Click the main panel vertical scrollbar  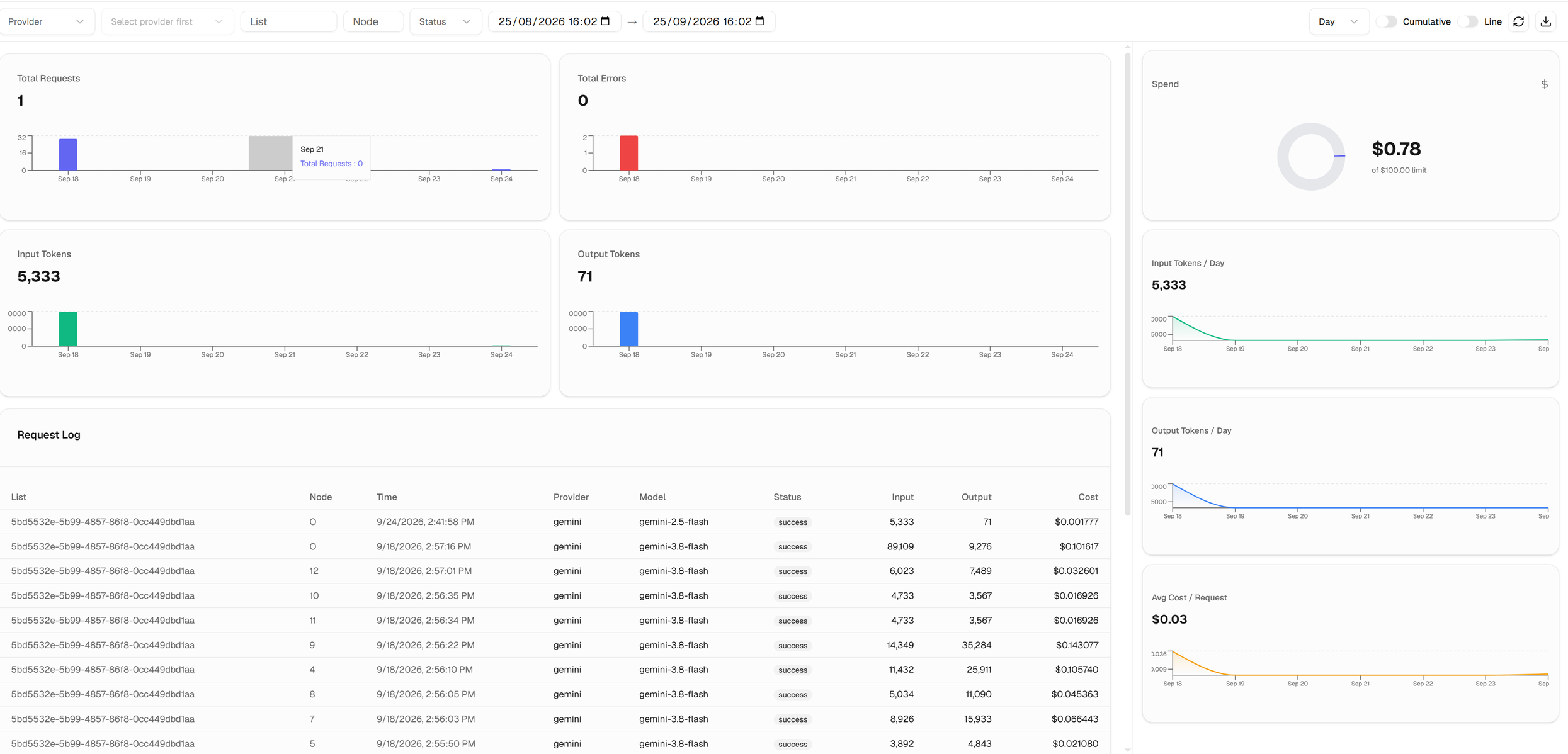[1127, 283]
